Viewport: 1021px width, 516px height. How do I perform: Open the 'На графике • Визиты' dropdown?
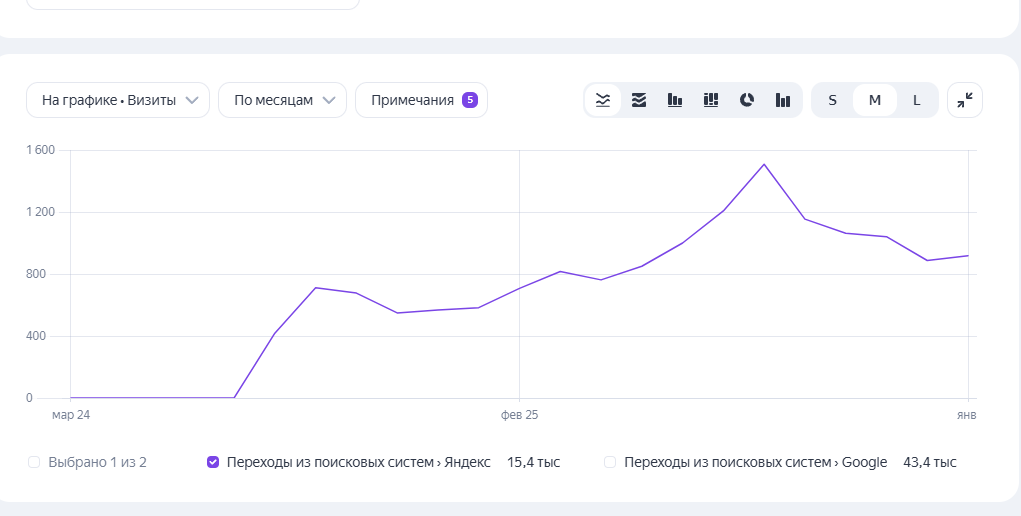coord(118,100)
